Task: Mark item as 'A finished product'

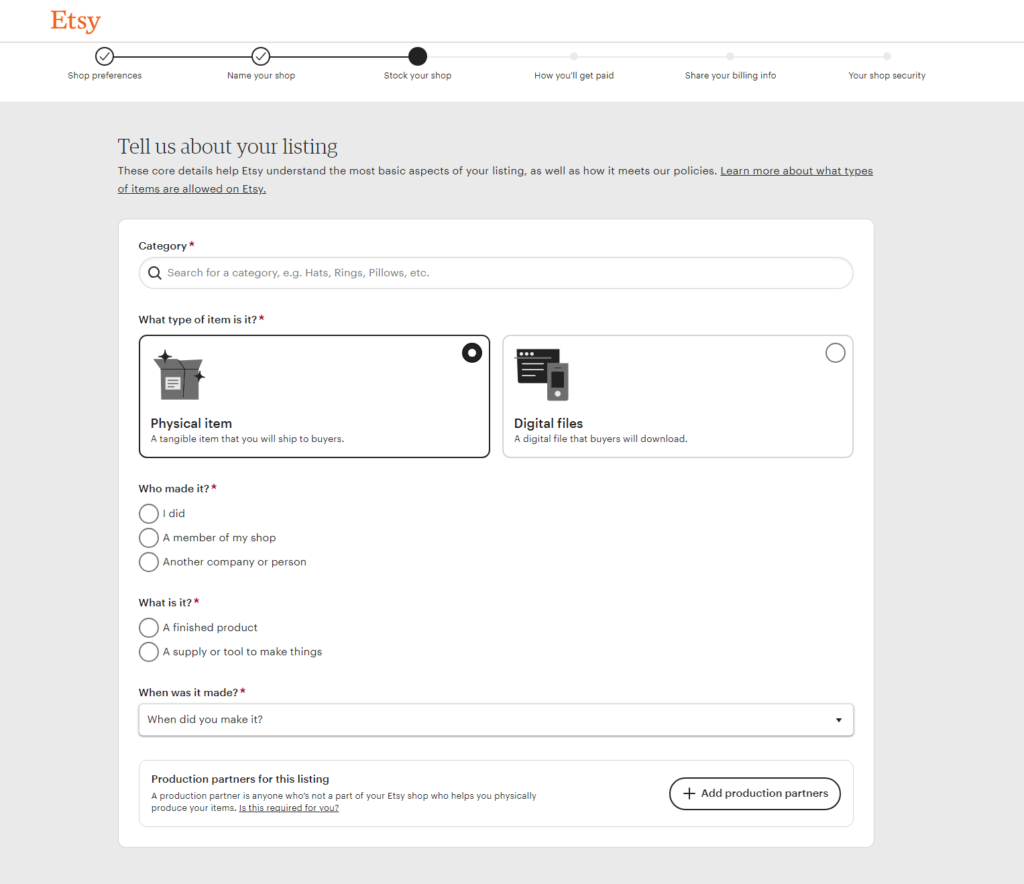Action: [148, 627]
